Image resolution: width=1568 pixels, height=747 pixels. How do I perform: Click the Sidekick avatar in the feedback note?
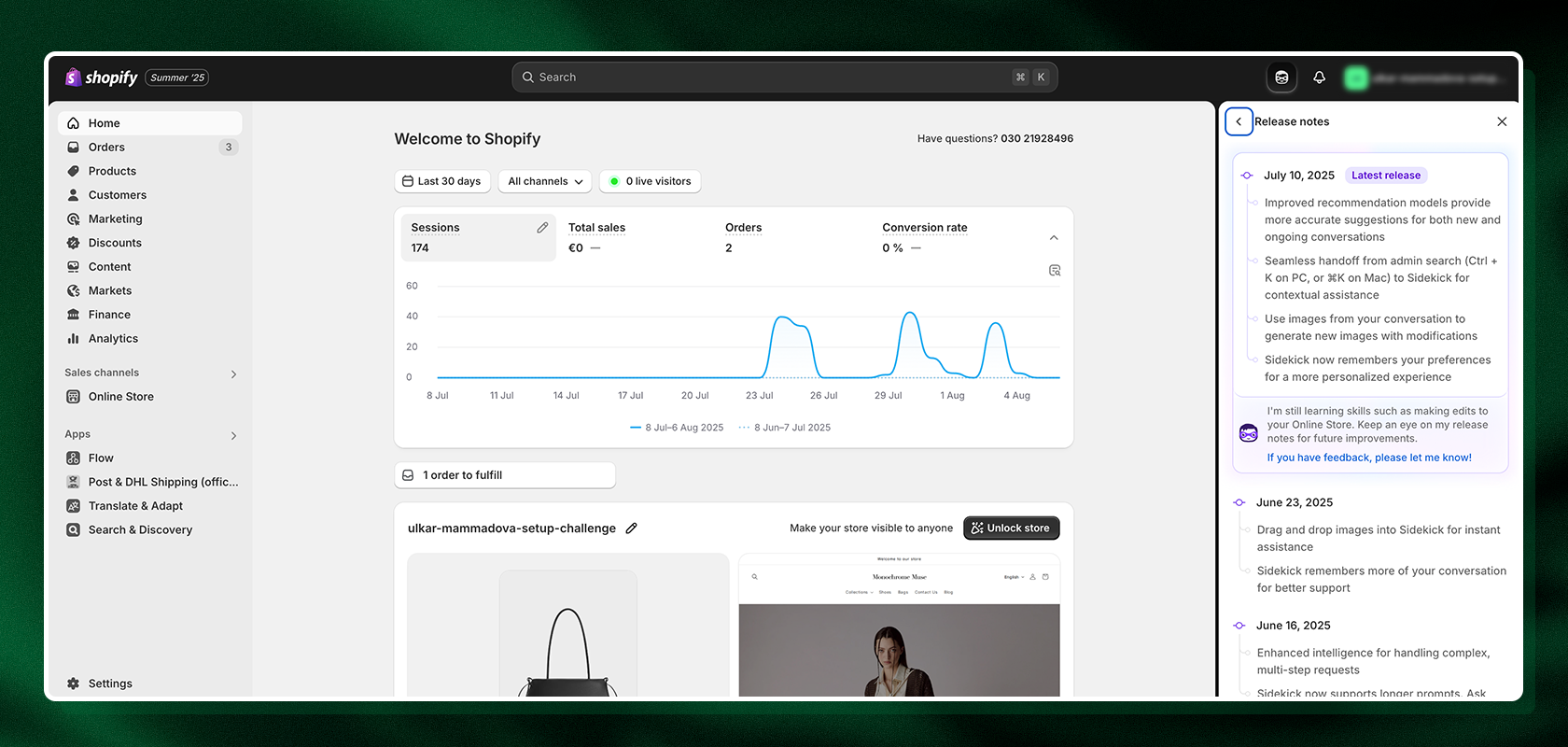[1249, 433]
